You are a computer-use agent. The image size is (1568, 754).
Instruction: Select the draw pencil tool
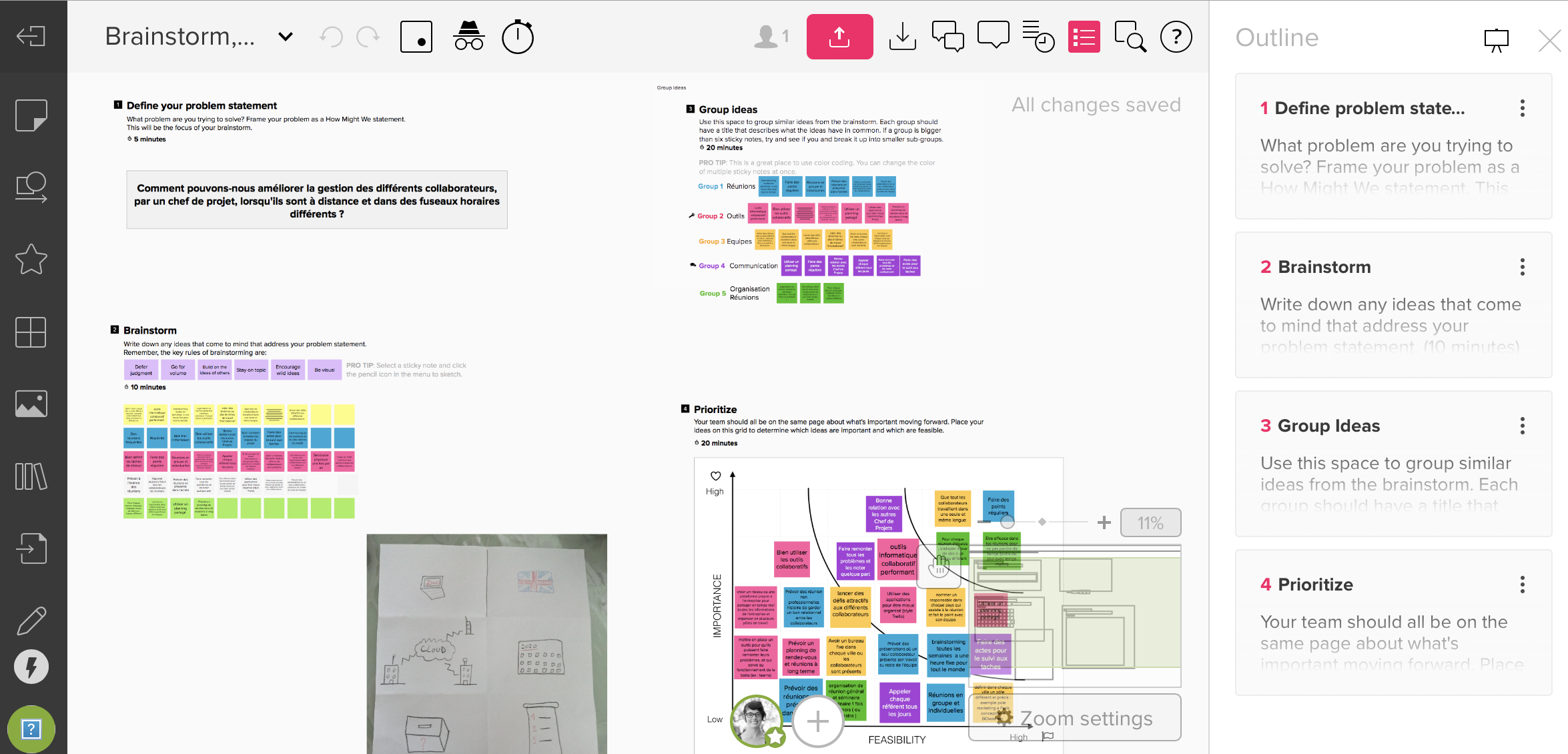pyautogui.click(x=31, y=621)
